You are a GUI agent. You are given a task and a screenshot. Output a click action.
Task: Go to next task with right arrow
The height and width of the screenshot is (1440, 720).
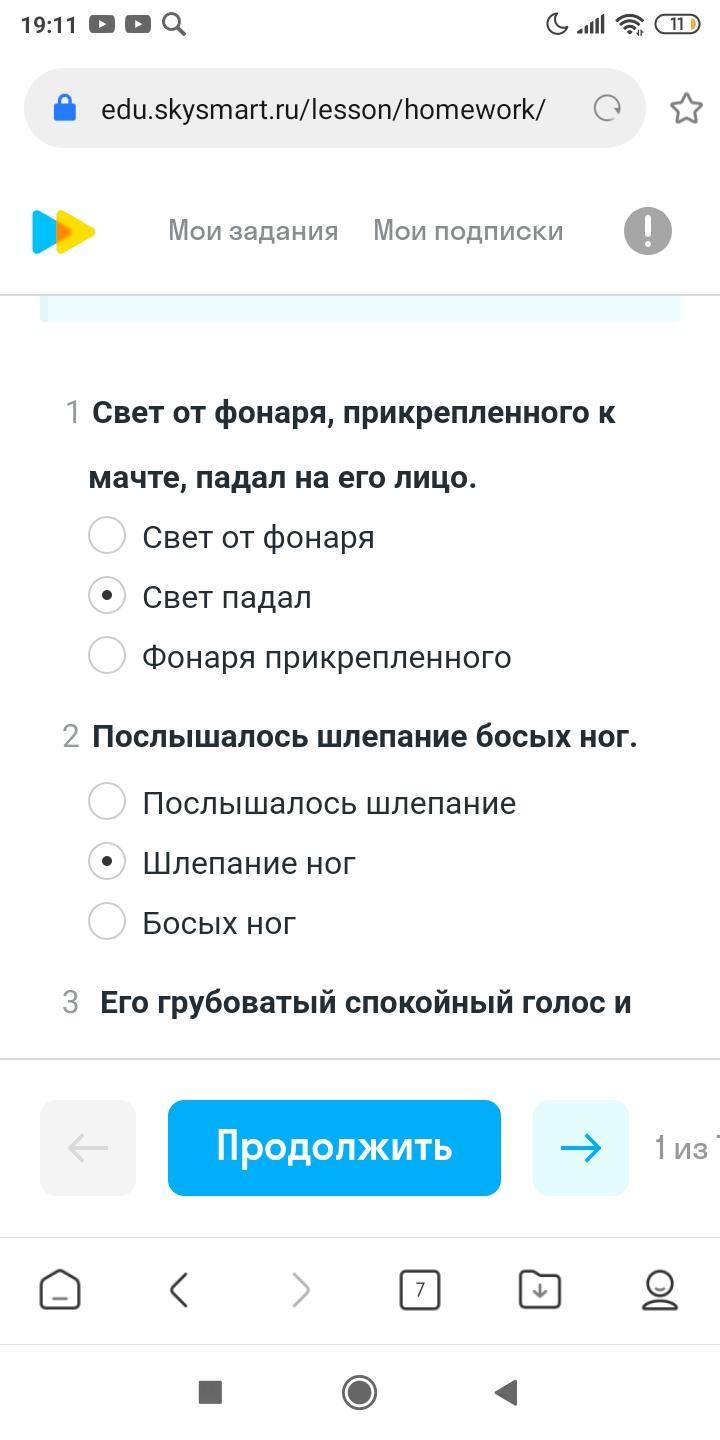580,1147
